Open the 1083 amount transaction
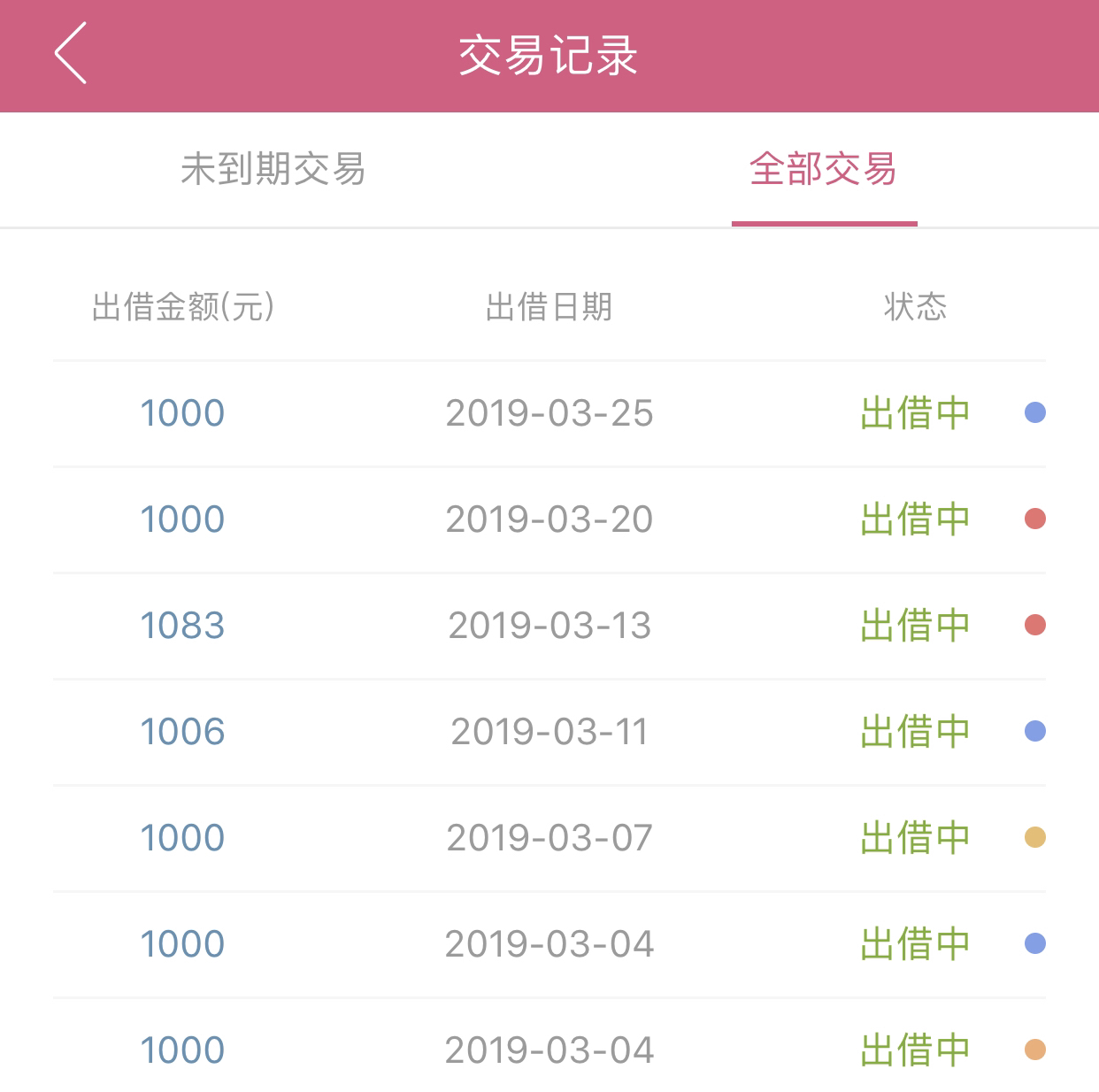This screenshot has width=1099, height=1092. 549,626
